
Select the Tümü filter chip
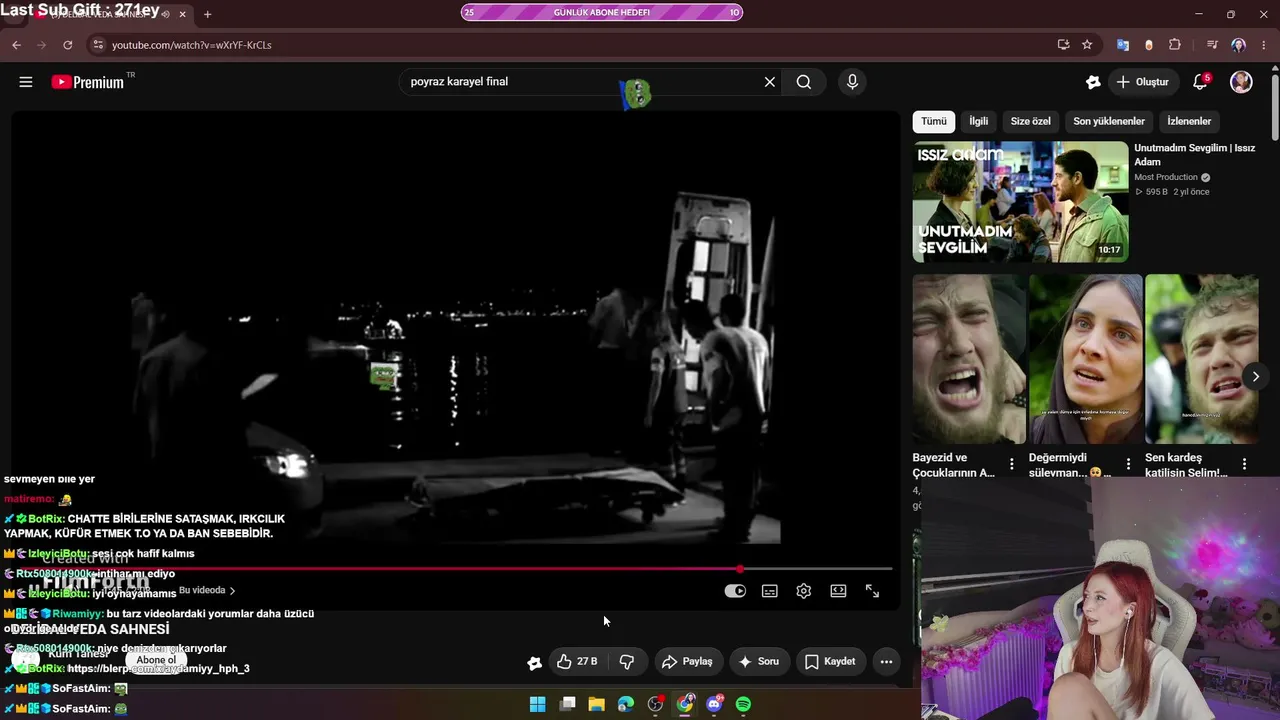934,121
